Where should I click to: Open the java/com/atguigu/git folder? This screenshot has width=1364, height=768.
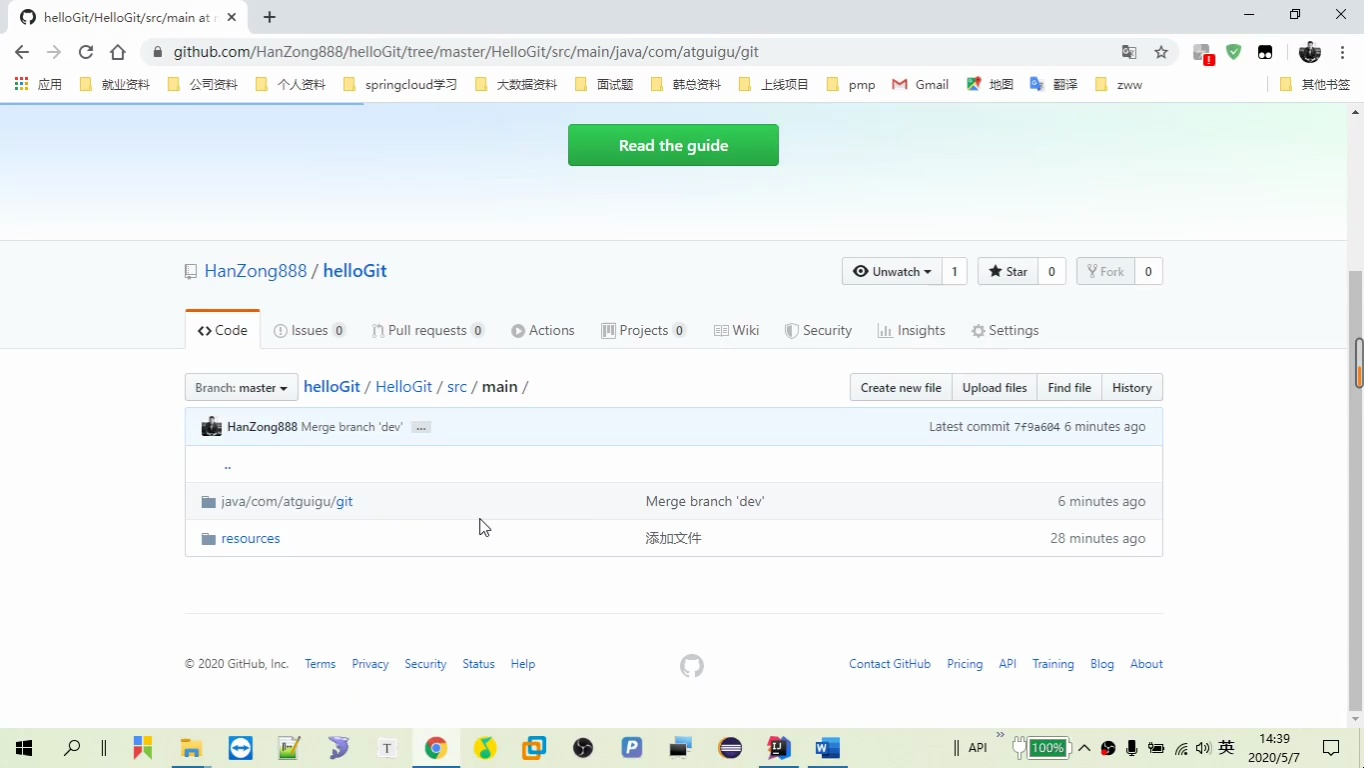[x=287, y=502]
